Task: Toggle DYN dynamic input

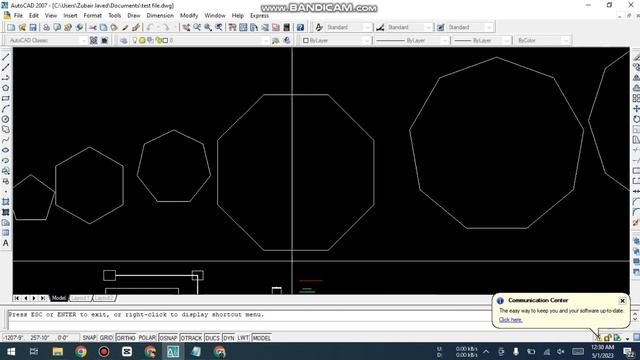Action: click(x=229, y=338)
